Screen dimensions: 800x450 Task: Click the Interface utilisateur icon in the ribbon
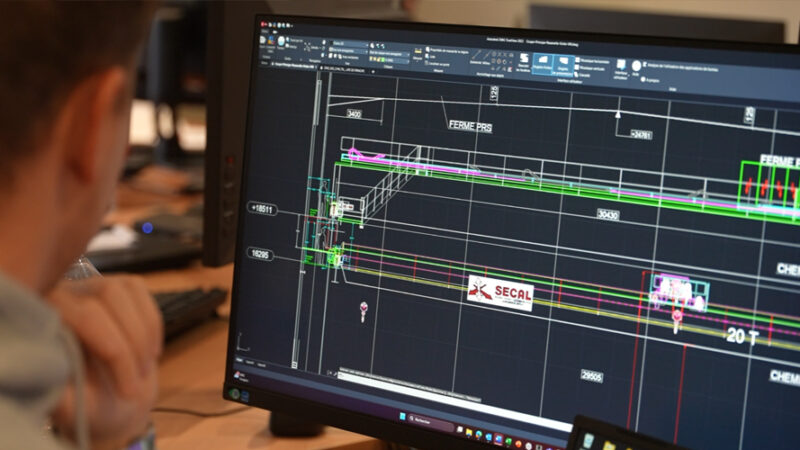[620, 65]
